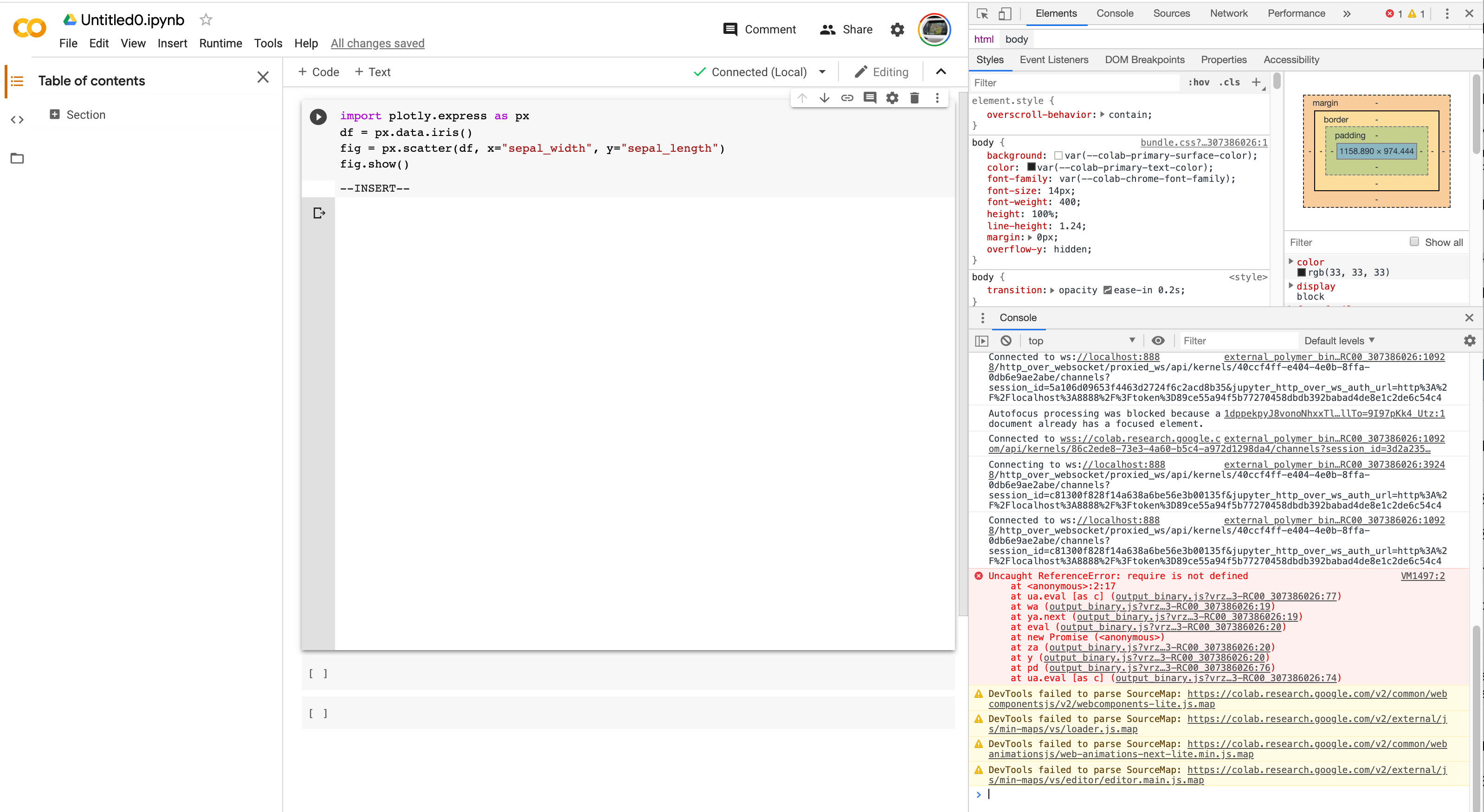Open the Default levels dropdown in Console
This screenshot has height=812, width=1484.
point(1339,341)
